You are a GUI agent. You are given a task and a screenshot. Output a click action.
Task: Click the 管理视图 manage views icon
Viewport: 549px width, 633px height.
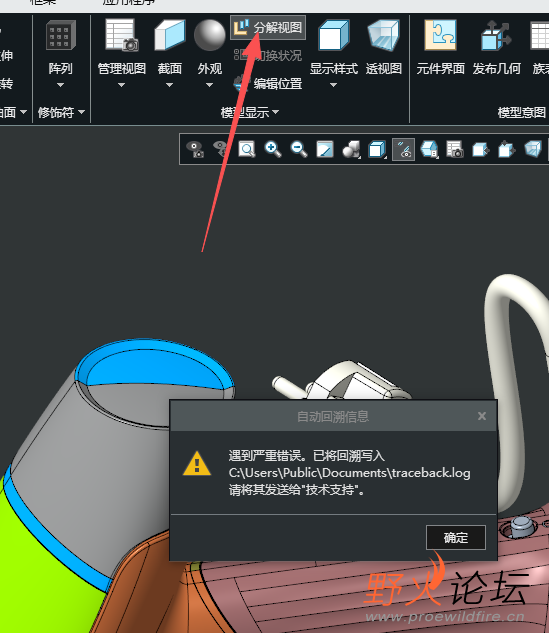point(122,36)
